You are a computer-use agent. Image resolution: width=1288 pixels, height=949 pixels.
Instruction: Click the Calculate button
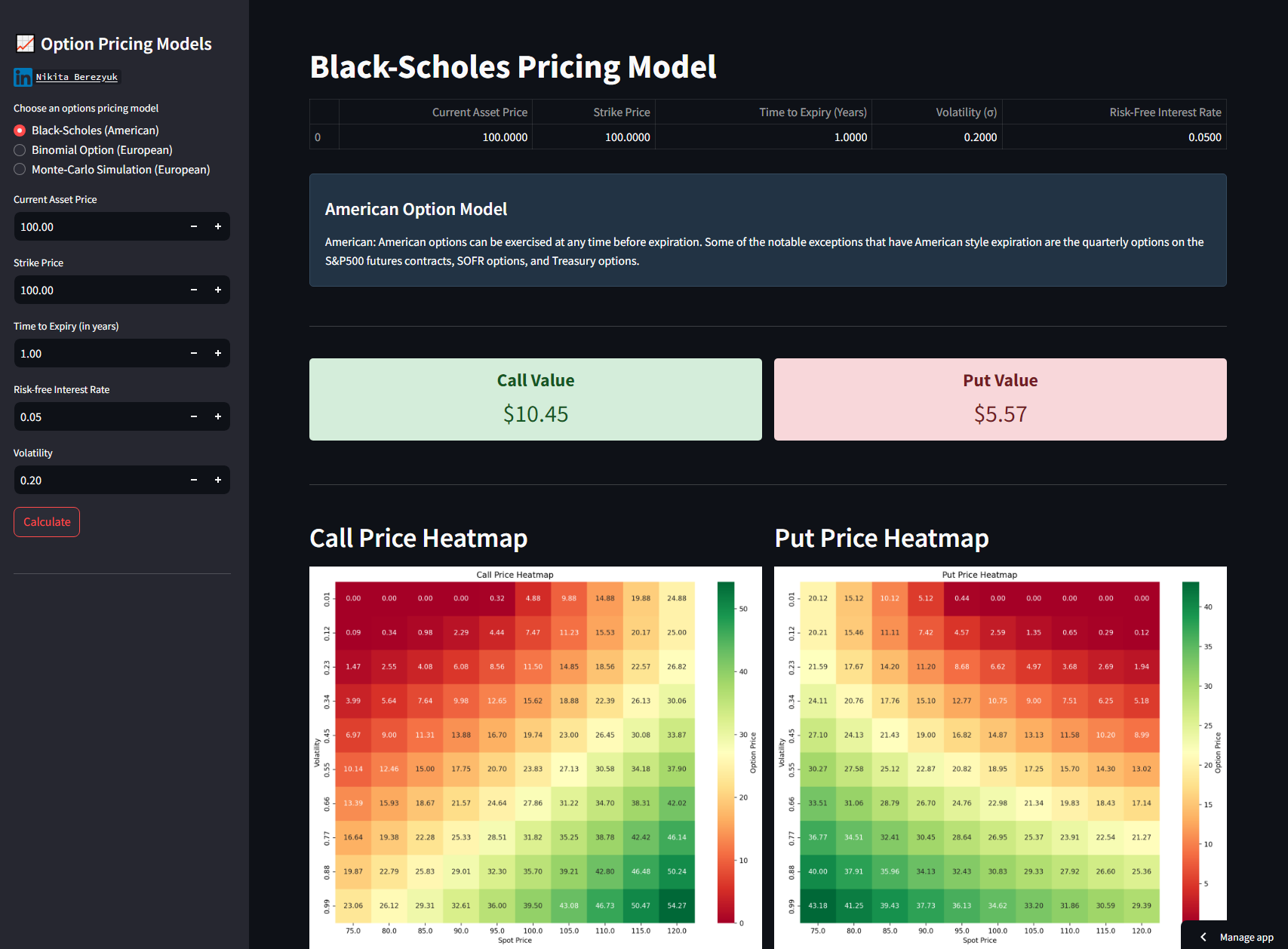click(46, 521)
